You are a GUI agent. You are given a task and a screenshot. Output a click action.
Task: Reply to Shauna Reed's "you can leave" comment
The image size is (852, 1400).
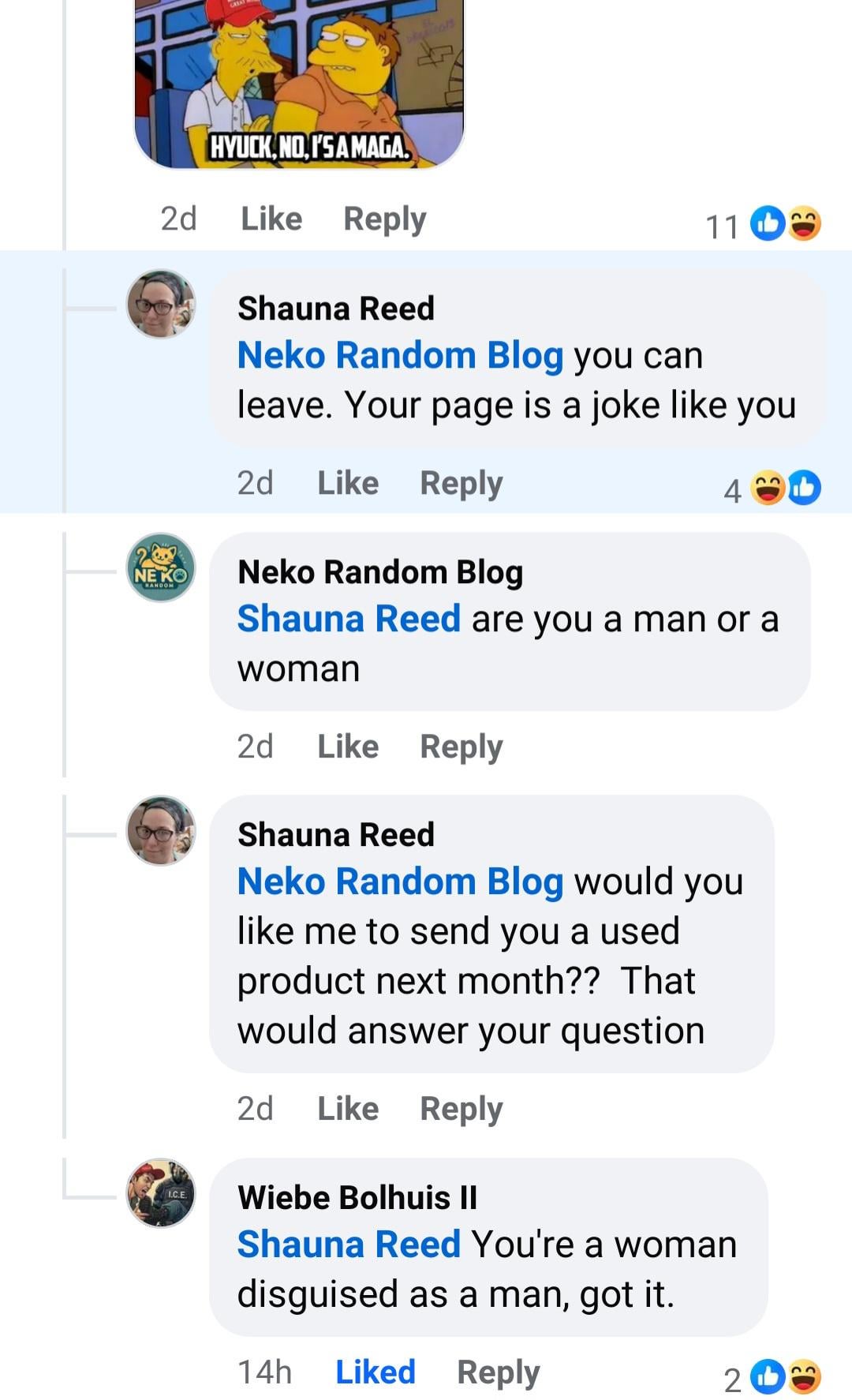click(x=461, y=483)
